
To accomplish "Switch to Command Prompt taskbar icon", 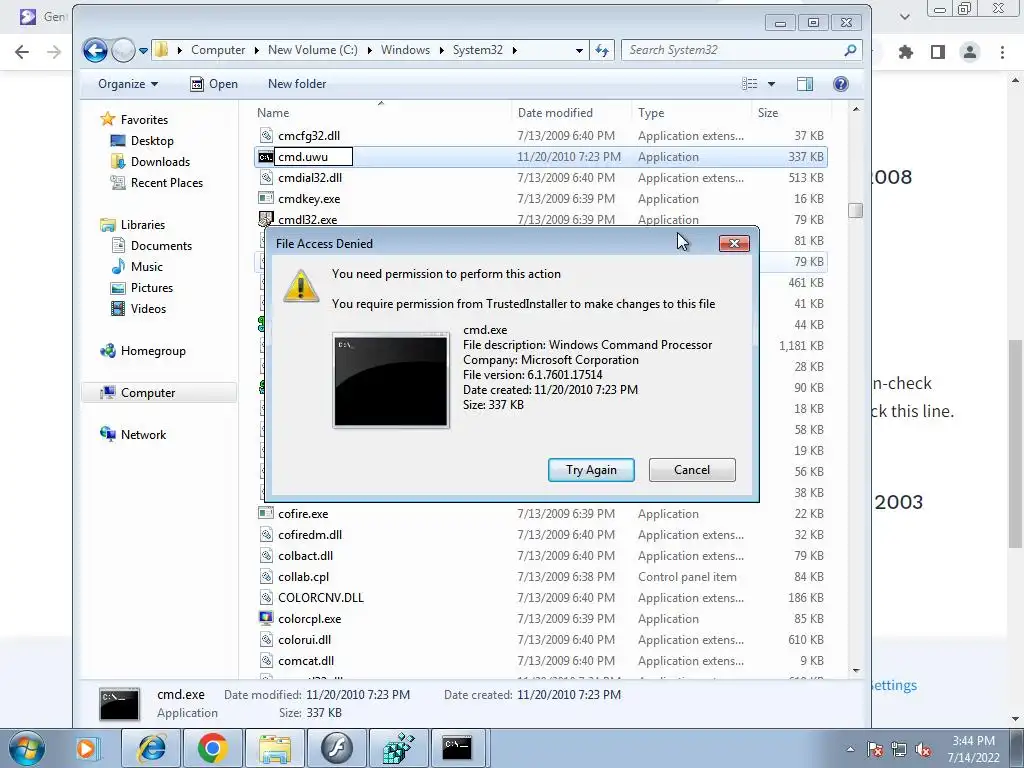I will (x=457, y=748).
